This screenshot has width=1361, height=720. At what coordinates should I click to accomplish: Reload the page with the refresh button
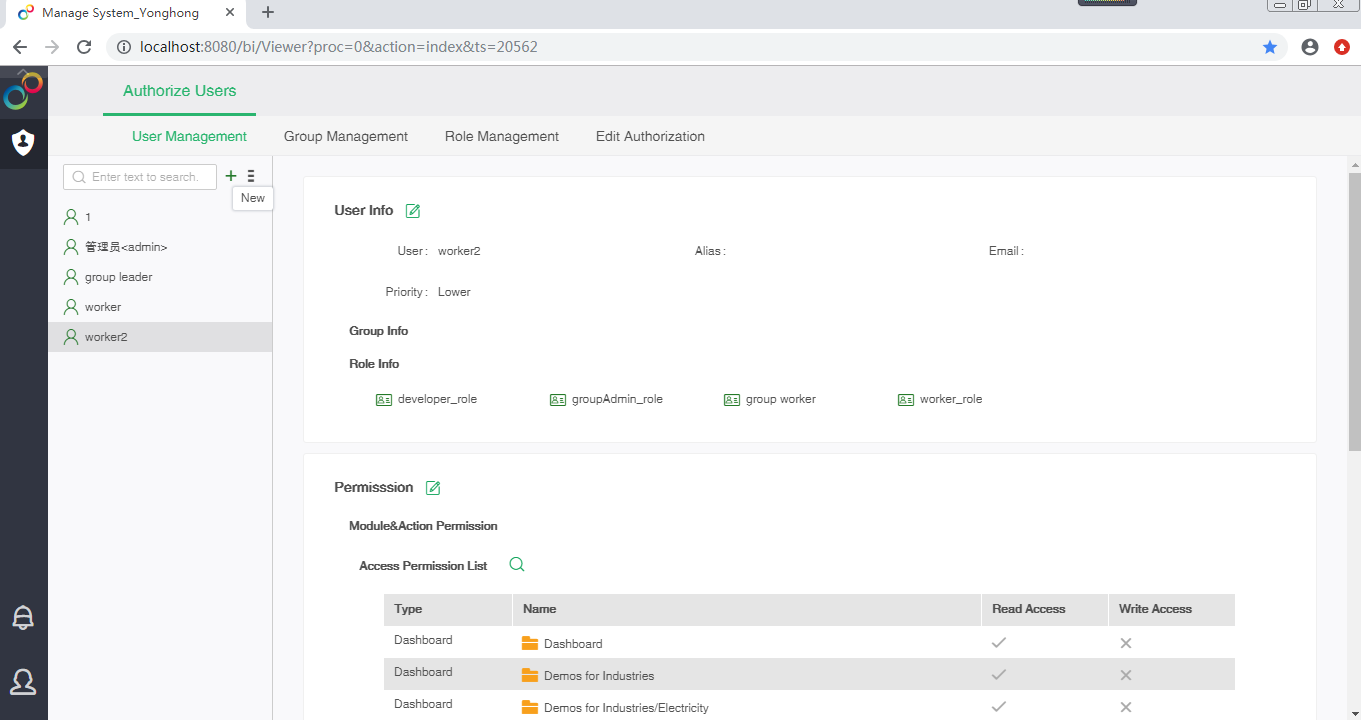pos(84,47)
